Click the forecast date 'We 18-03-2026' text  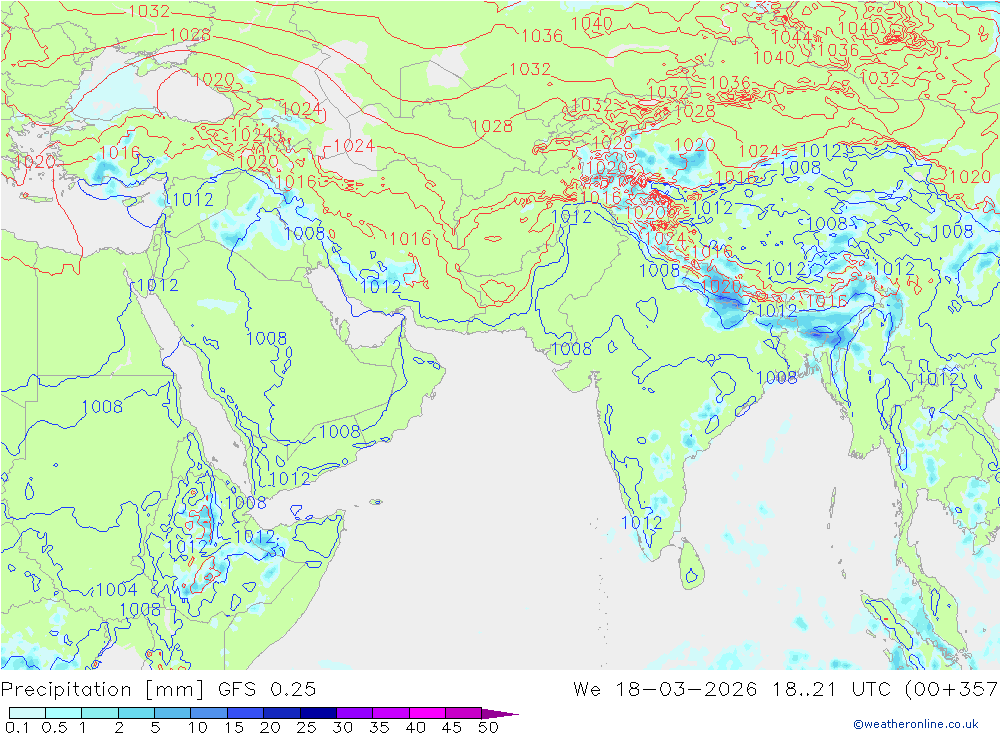665,689
